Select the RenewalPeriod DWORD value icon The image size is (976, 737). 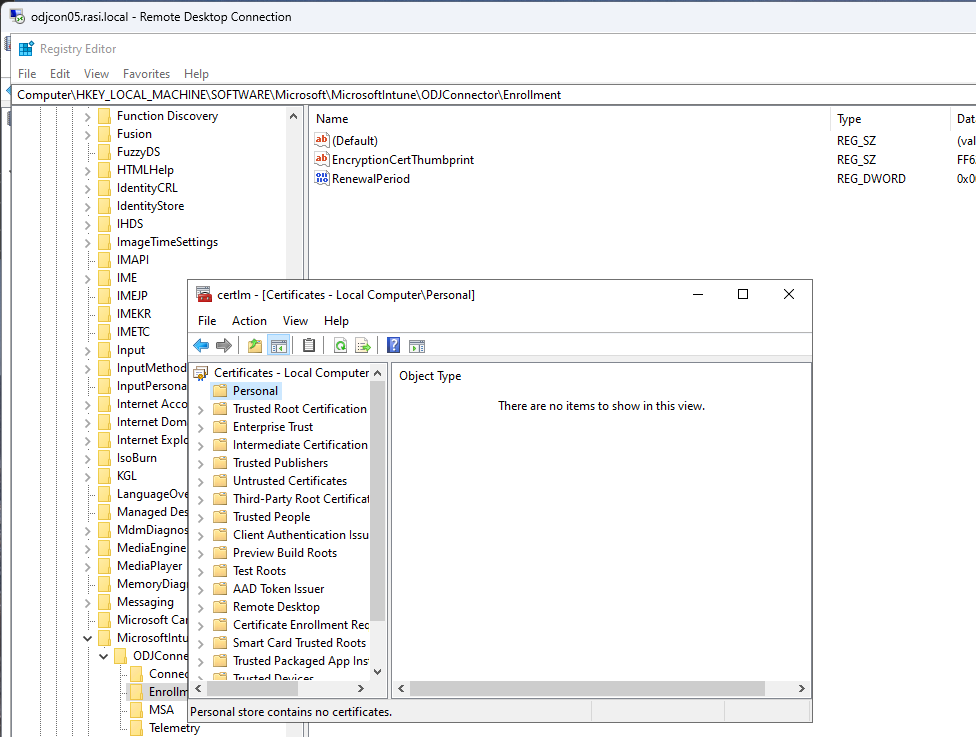click(x=322, y=179)
